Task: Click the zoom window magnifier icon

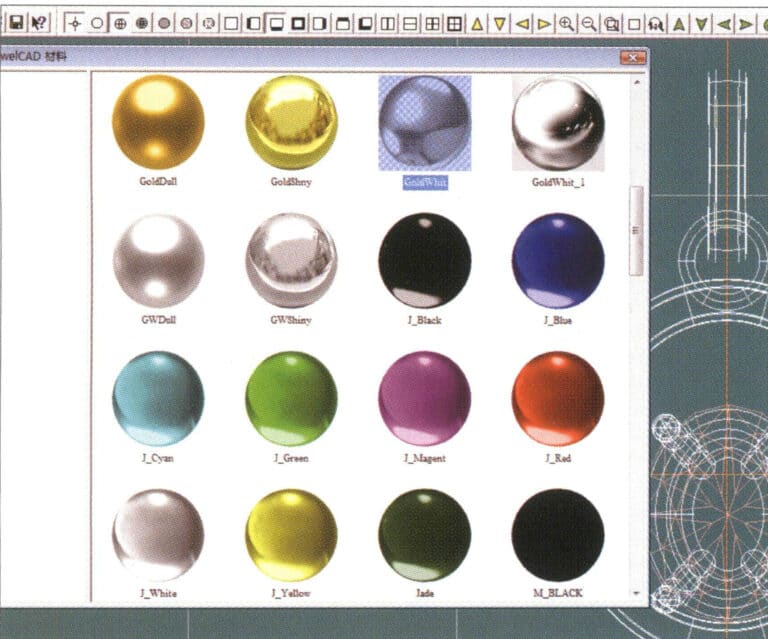Action: [x=611, y=24]
